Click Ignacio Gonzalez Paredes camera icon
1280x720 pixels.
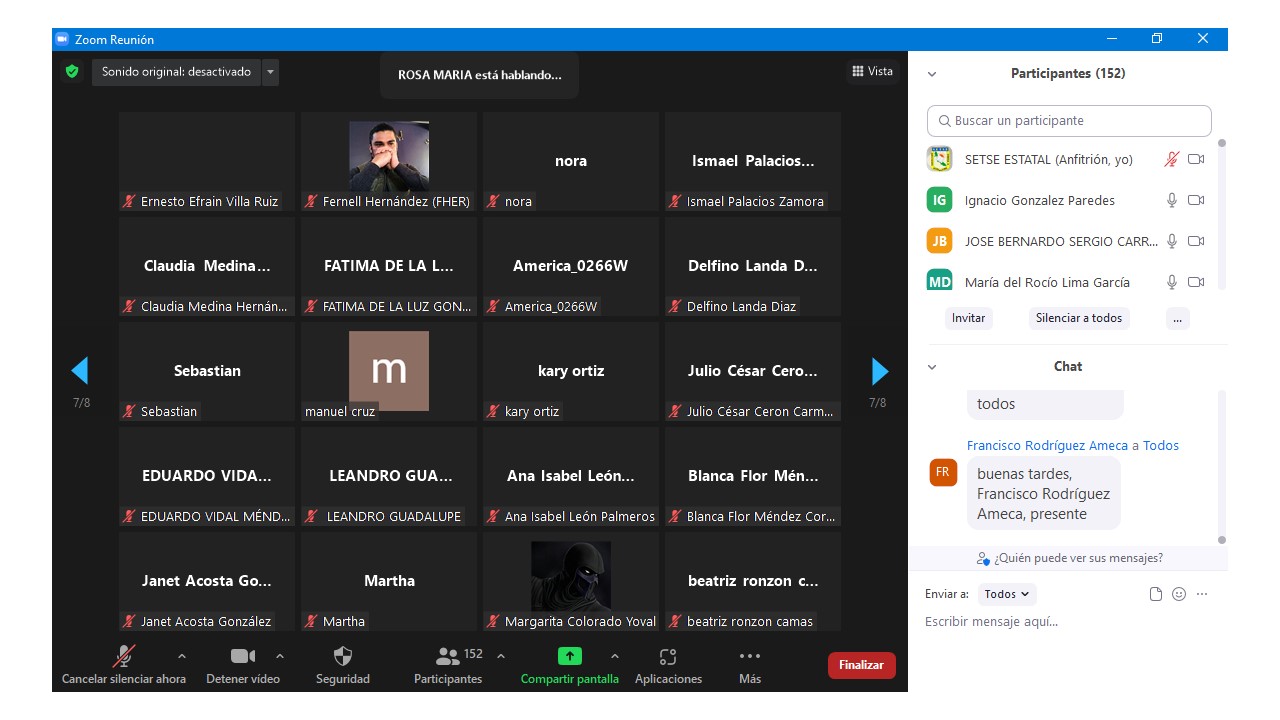tap(1196, 200)
